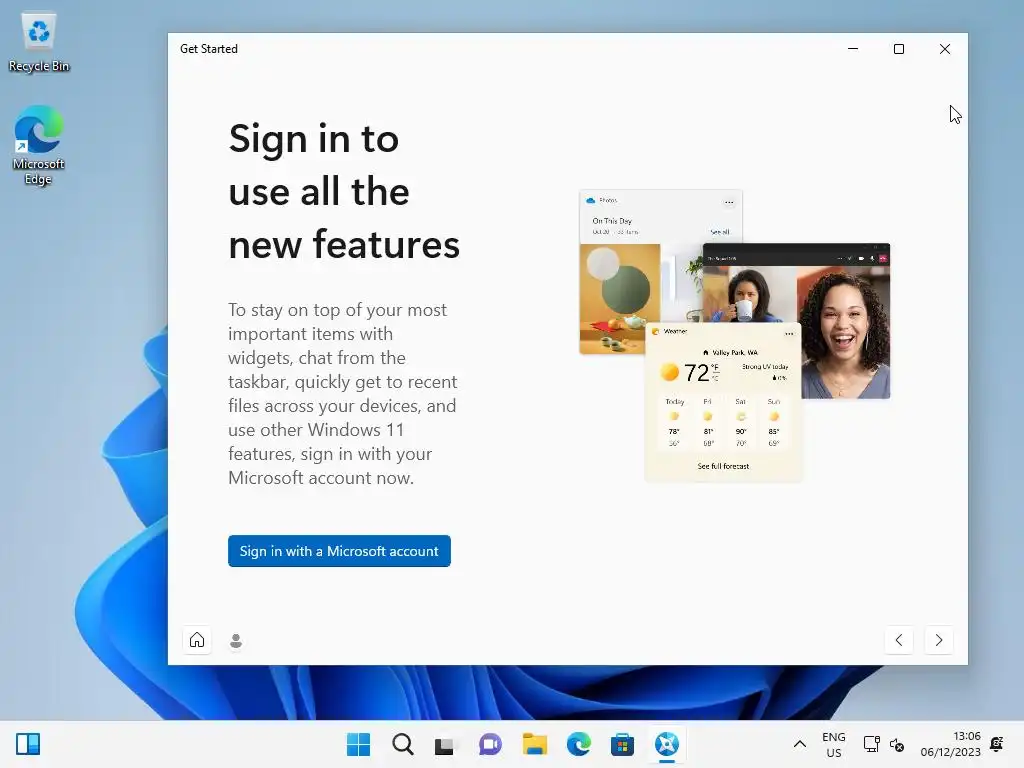Screen dimensions: 1024x768
Task: Select Get Started app in taskbar
Action: click(667, 744)
